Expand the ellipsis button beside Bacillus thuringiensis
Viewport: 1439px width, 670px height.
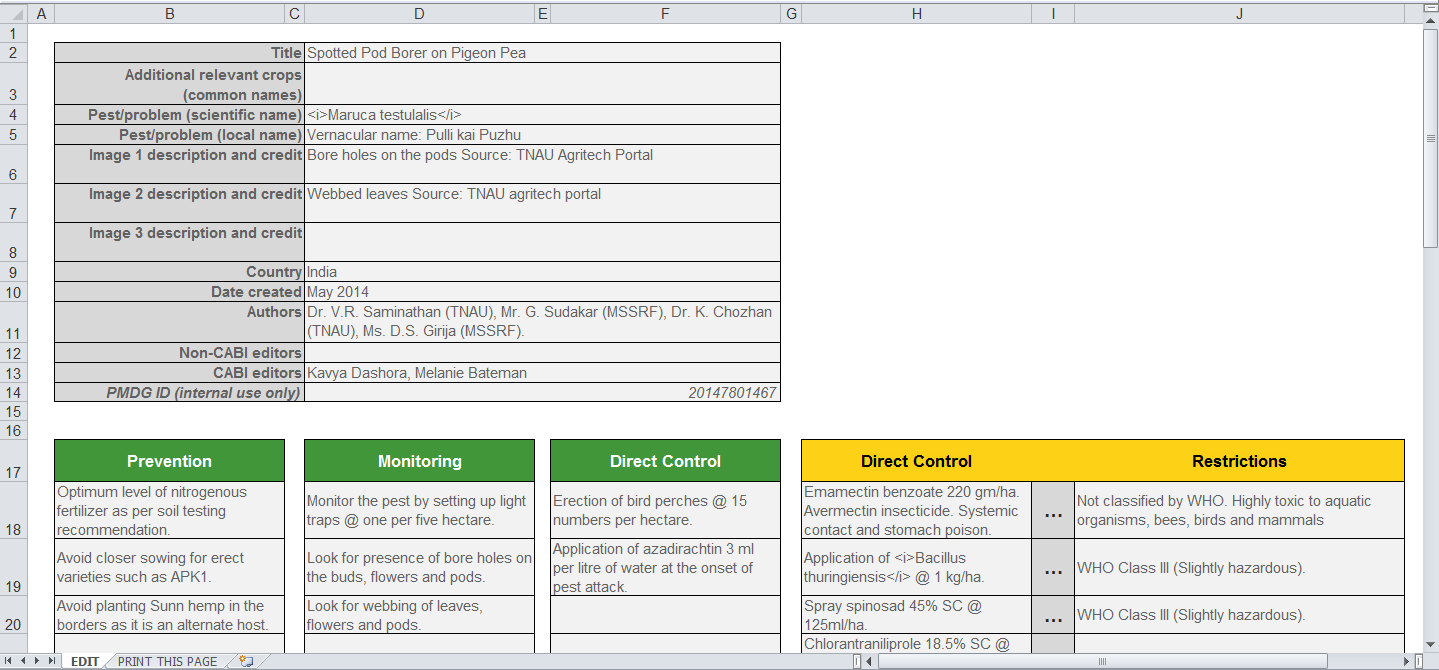(x=1053, y=568)
